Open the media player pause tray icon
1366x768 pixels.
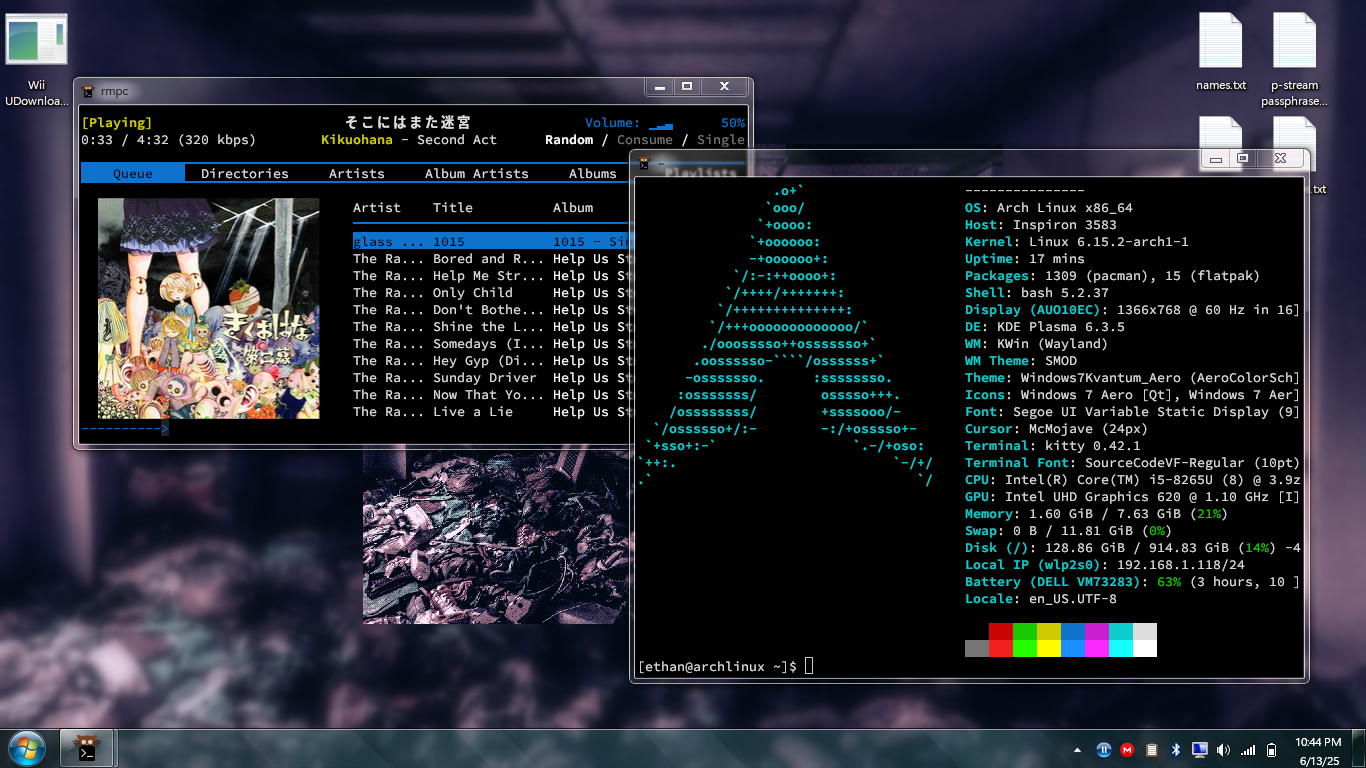tap(1104, 750)
